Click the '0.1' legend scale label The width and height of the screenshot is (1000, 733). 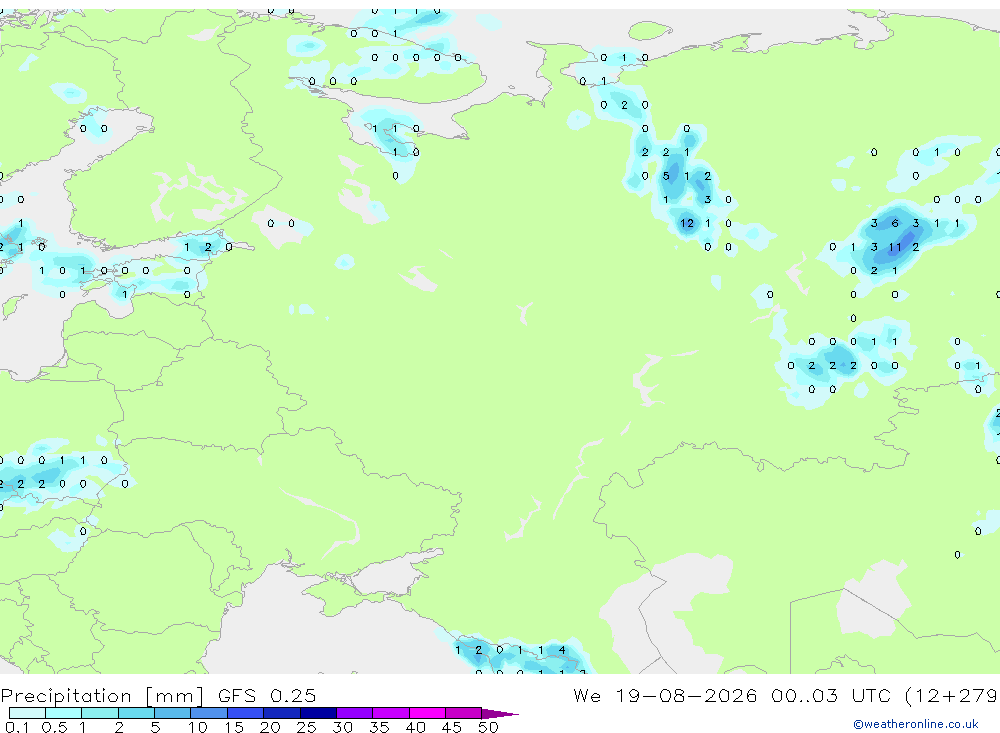[x=17, y=727]
